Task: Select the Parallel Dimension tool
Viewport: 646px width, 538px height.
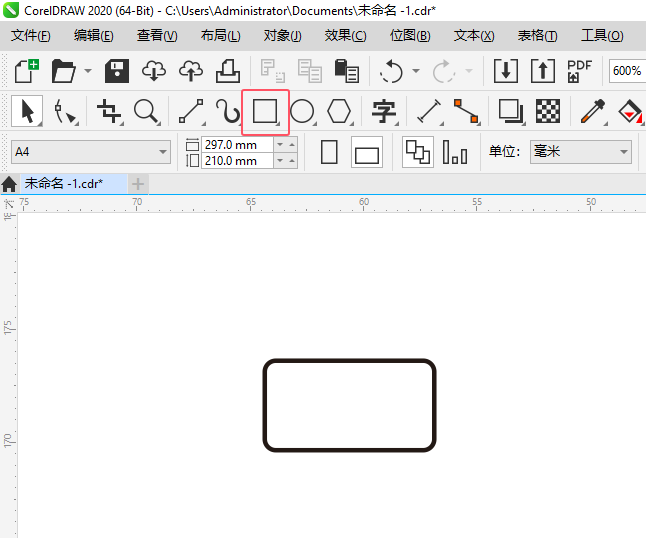Action: pos(429,111)
